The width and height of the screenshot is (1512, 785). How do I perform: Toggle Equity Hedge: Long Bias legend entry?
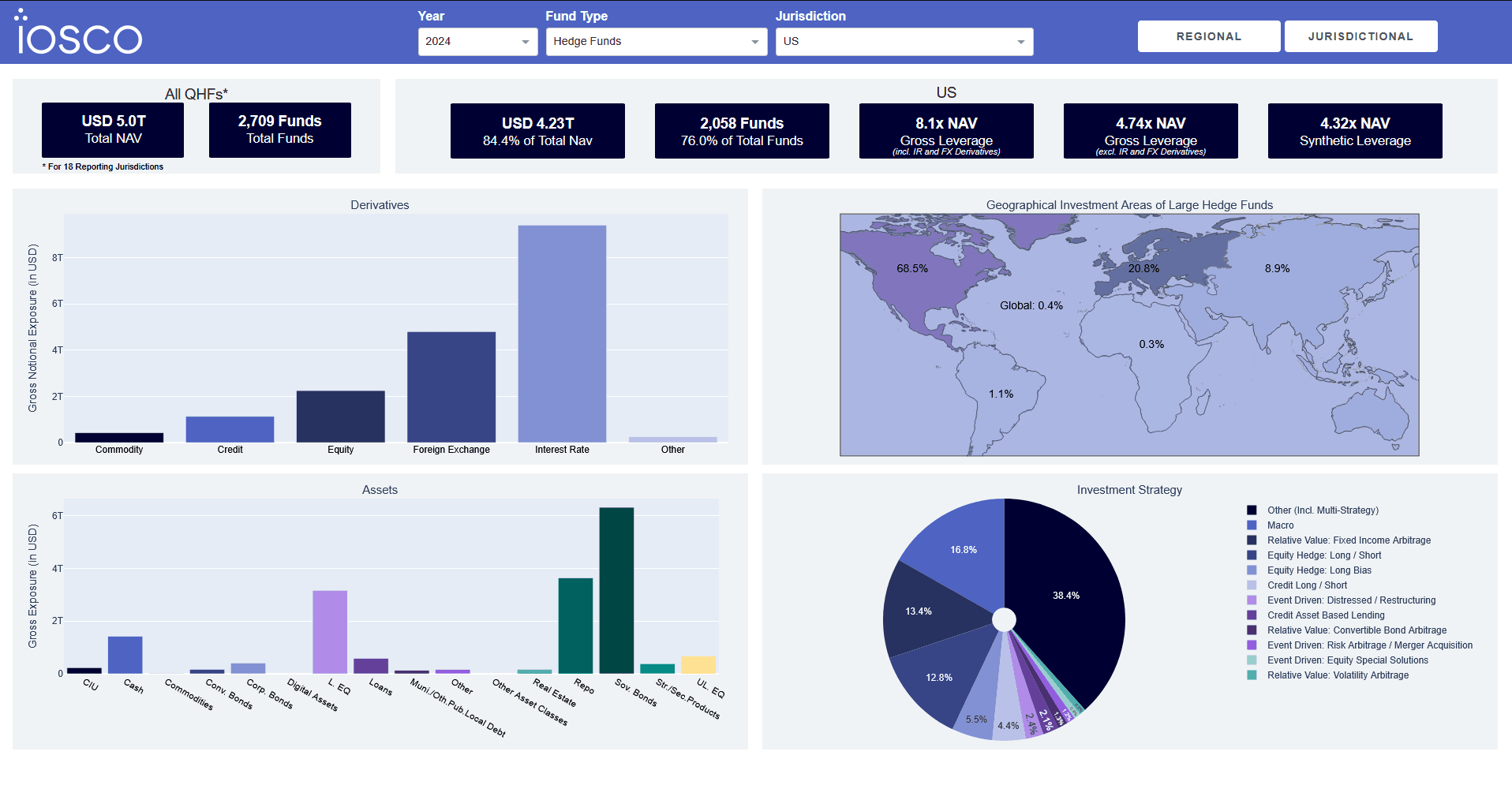point(1309,570)
